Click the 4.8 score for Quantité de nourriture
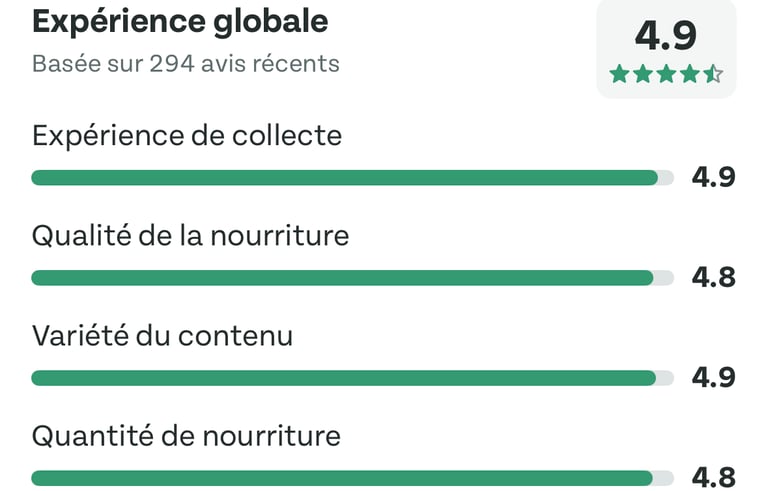The image size is (768, 491). [x=714, y=477]
